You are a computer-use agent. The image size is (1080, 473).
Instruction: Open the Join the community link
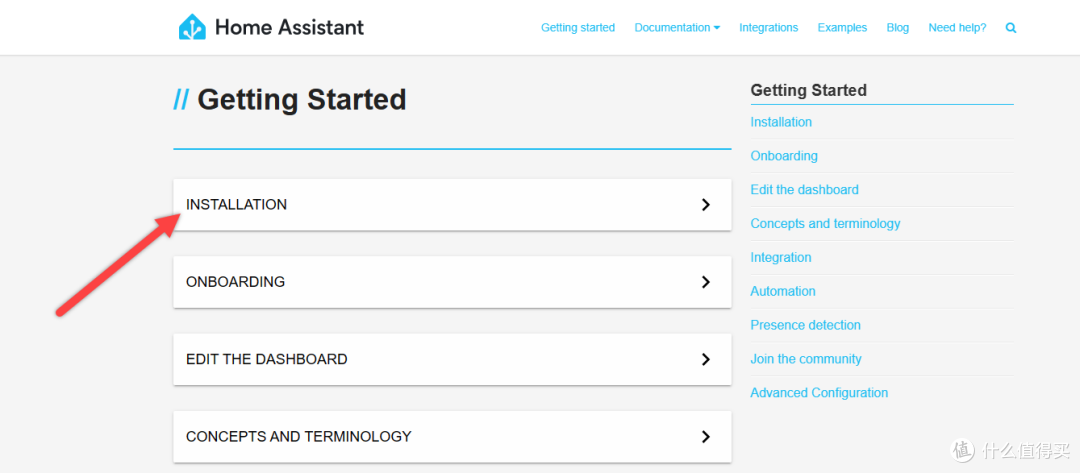[x=806, y=359]
